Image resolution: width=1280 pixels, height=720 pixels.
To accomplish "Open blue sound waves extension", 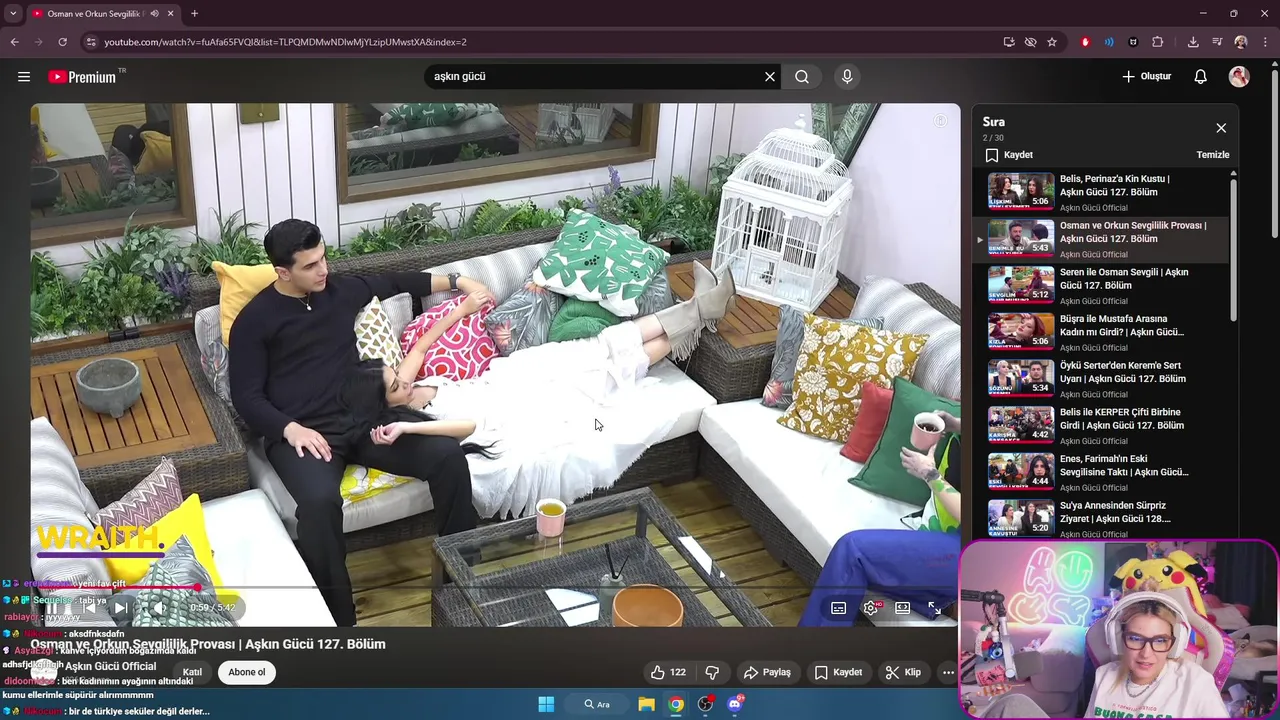I will coord(1109,42).
